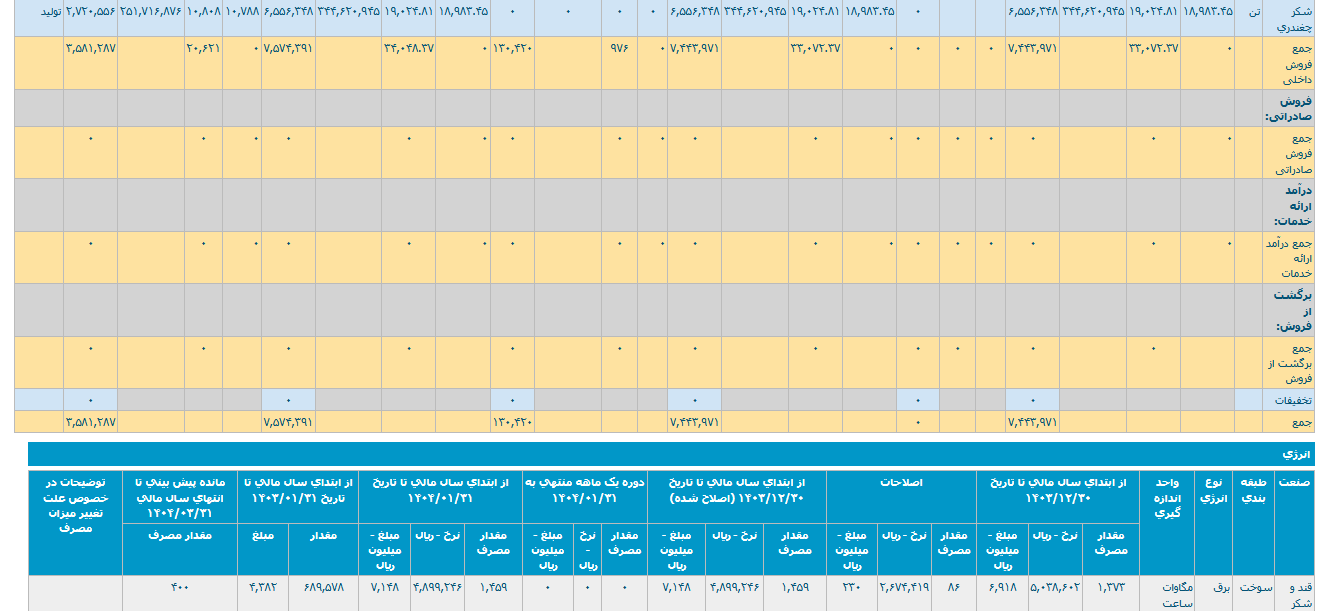Select the نوع انرژی column header
This screenshot has width=1332, height=611.
tap(1212, 488)
